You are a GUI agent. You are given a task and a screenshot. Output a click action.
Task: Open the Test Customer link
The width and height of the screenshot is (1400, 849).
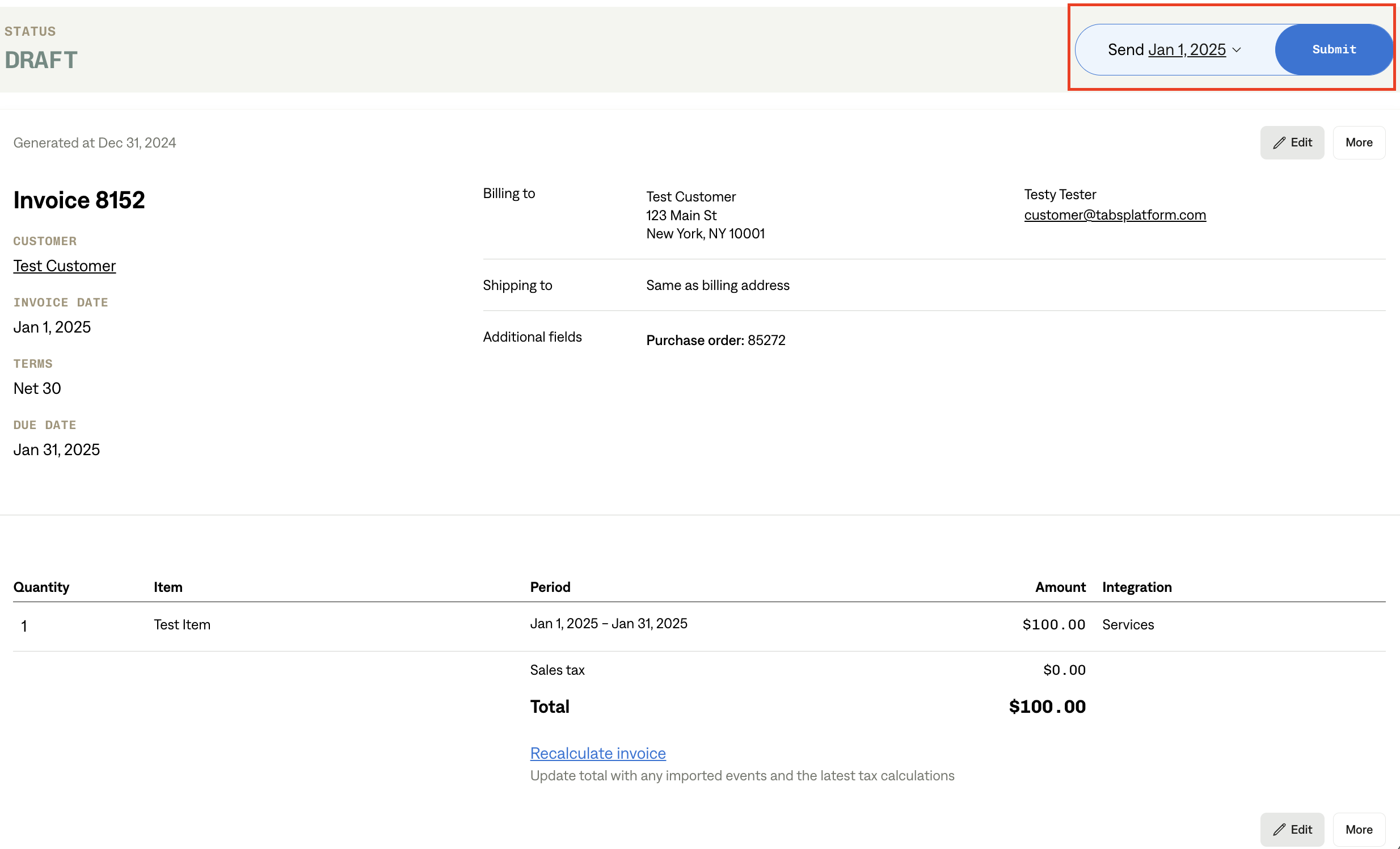64,266
